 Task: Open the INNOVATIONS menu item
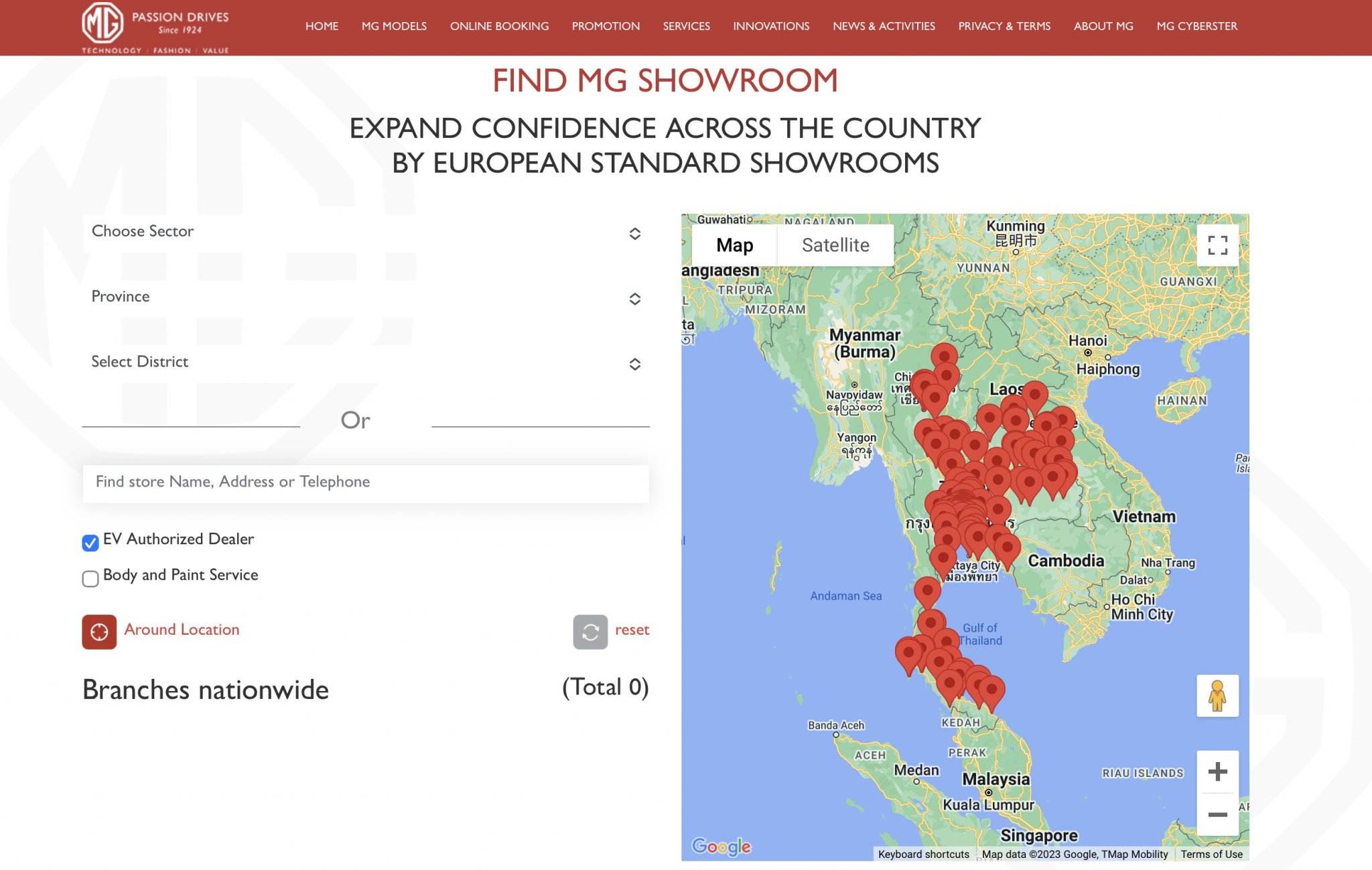pyautogui.click(x=771, y=26)
